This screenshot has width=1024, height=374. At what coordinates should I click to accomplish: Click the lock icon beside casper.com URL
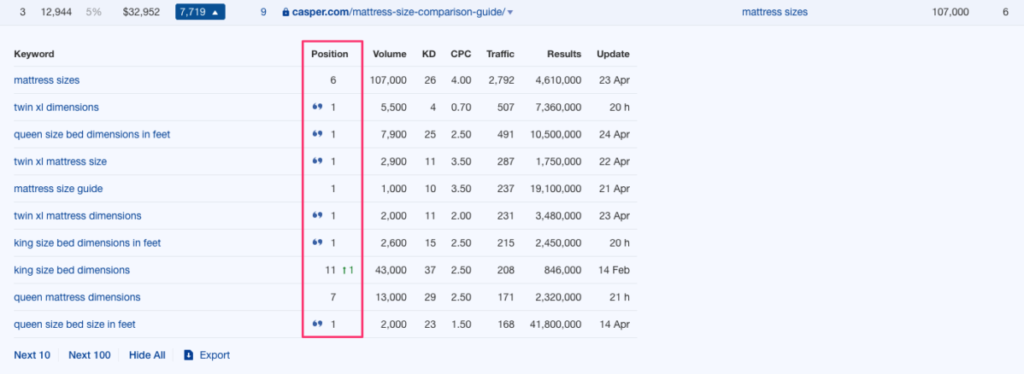(x=285, y=12)
